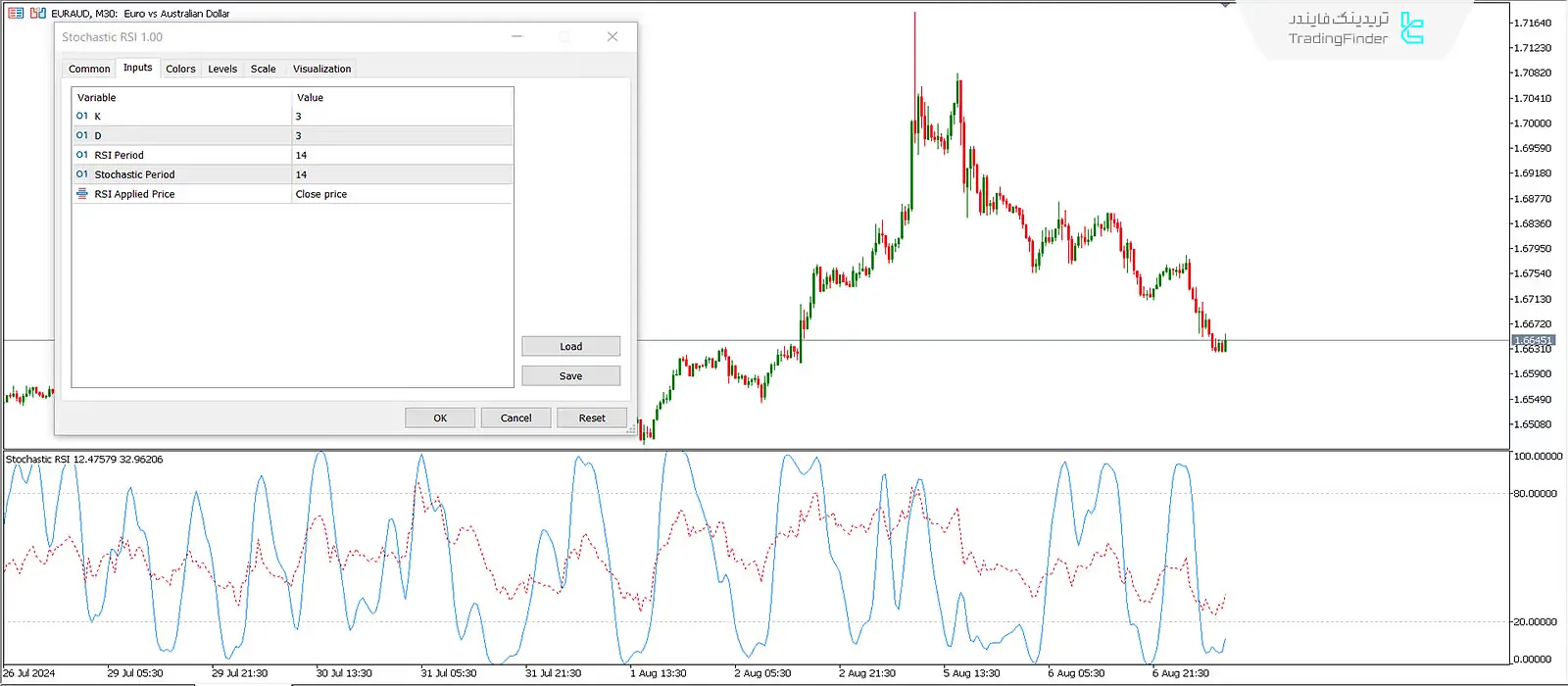Save the indicator input settings
Screen dimensions: 1568x686
(x=570, y=375)
